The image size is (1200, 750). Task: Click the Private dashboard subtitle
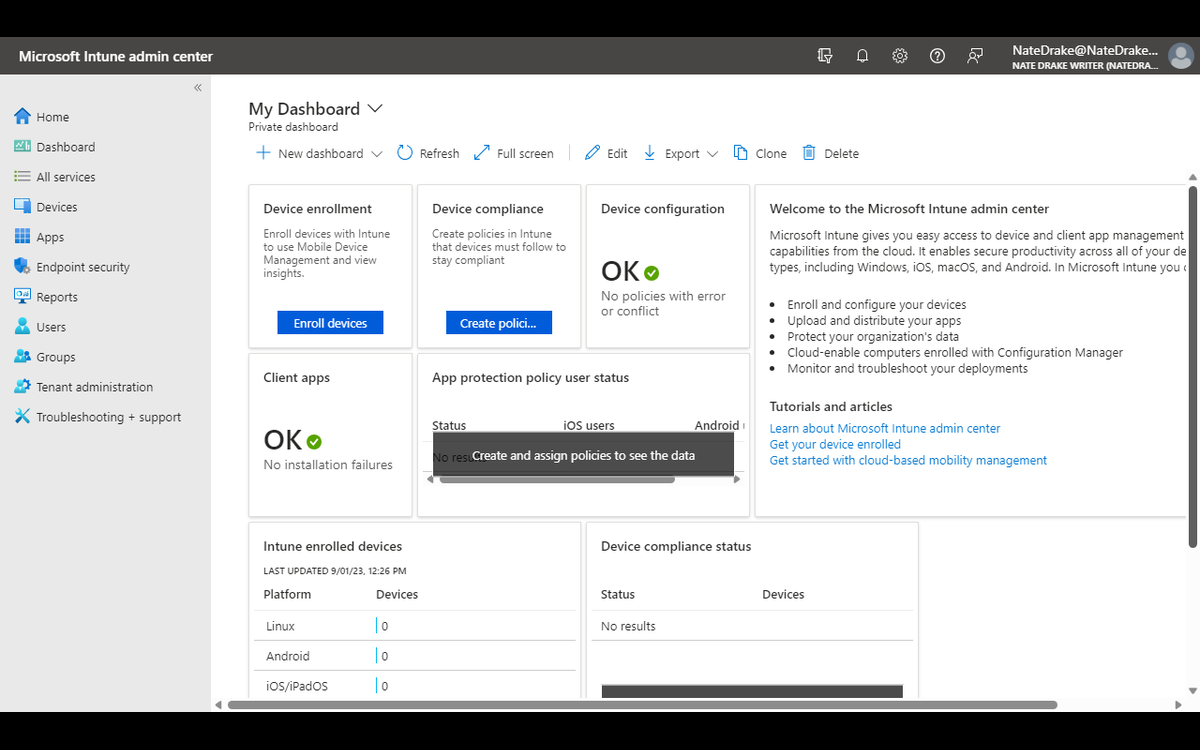(x=293, y=127)
